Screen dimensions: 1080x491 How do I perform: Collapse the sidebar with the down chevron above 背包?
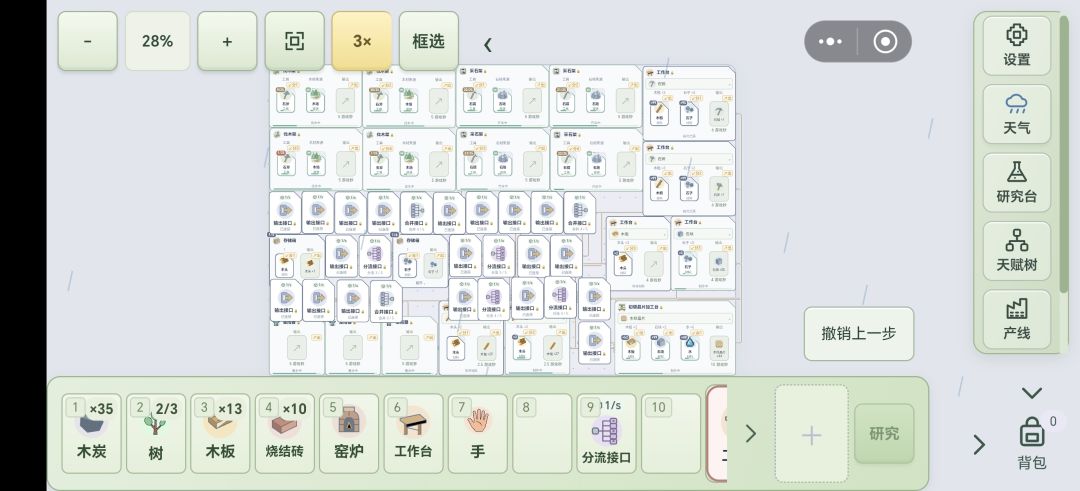[1032, 394]
